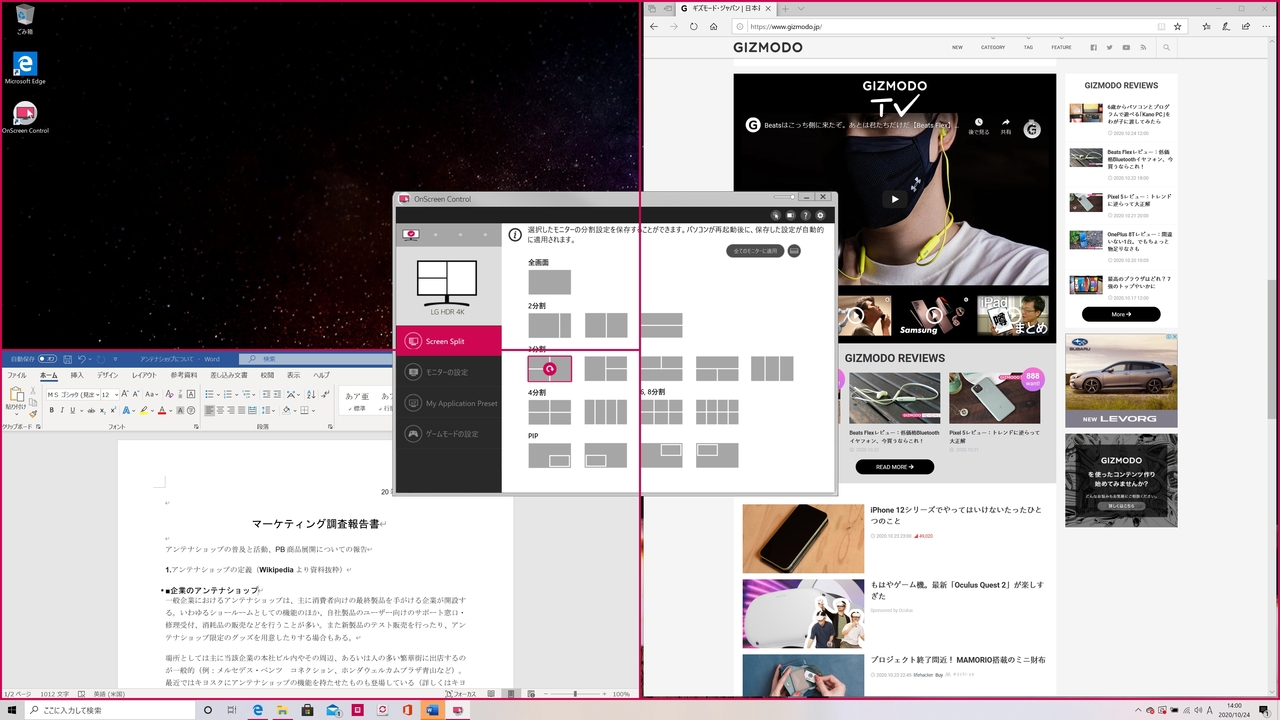Open the Word font size dropdown
The image size is (1280, 720).
(x=117, y=395)
